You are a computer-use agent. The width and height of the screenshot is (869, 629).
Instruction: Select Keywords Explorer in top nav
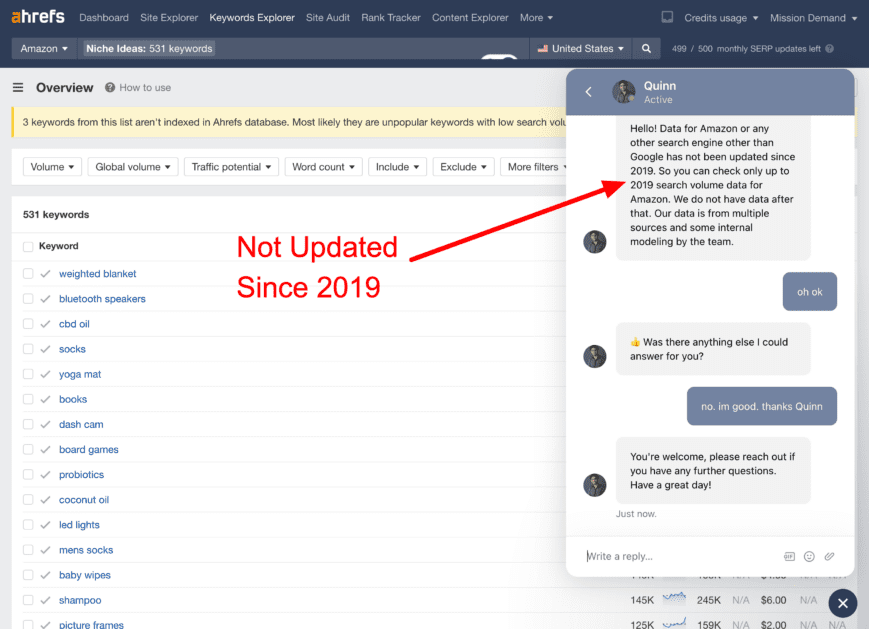[x=252, y=18]
